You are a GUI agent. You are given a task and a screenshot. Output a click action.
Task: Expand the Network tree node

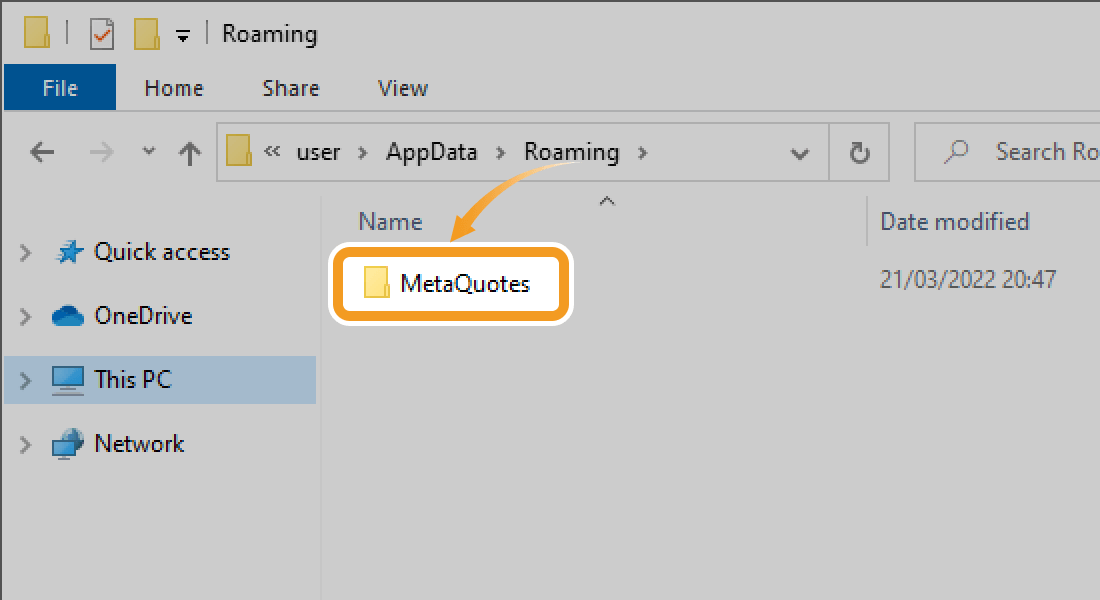click(x=26, y=444)
